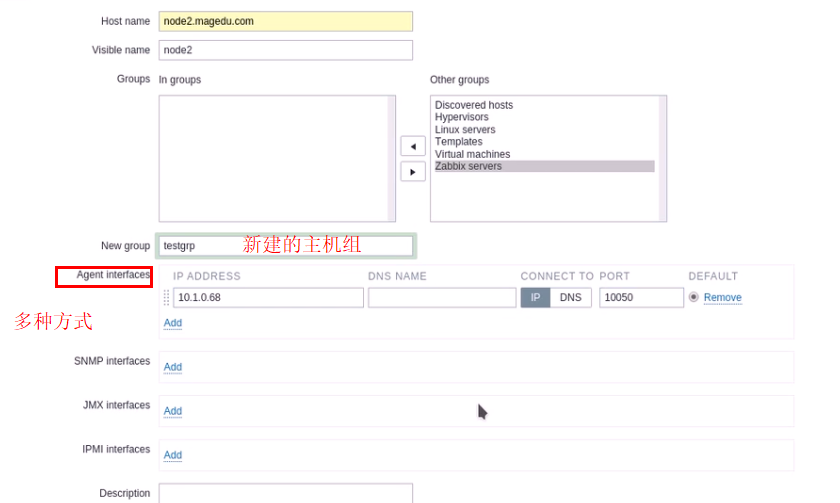Edit the Port field showing 10050
This screenshot has width=840, height=503.
pyautogui.click(x=641, y=297)
